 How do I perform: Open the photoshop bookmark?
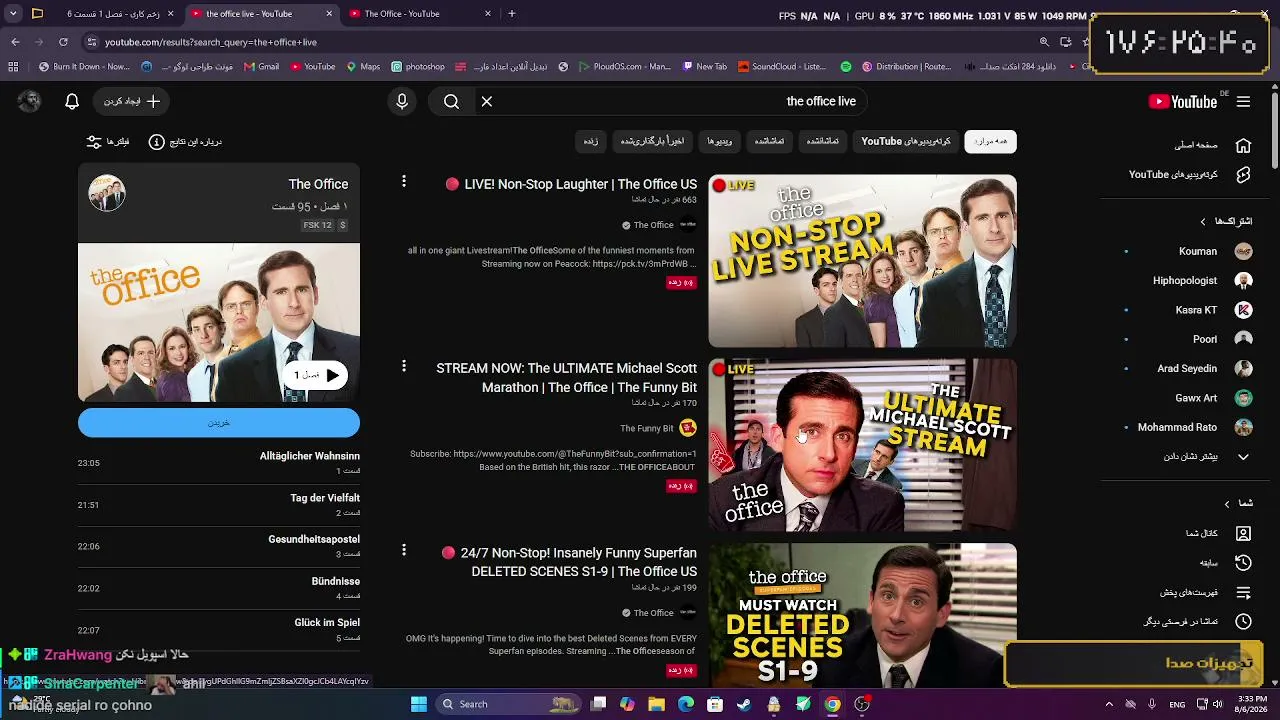tap(418, 67)
